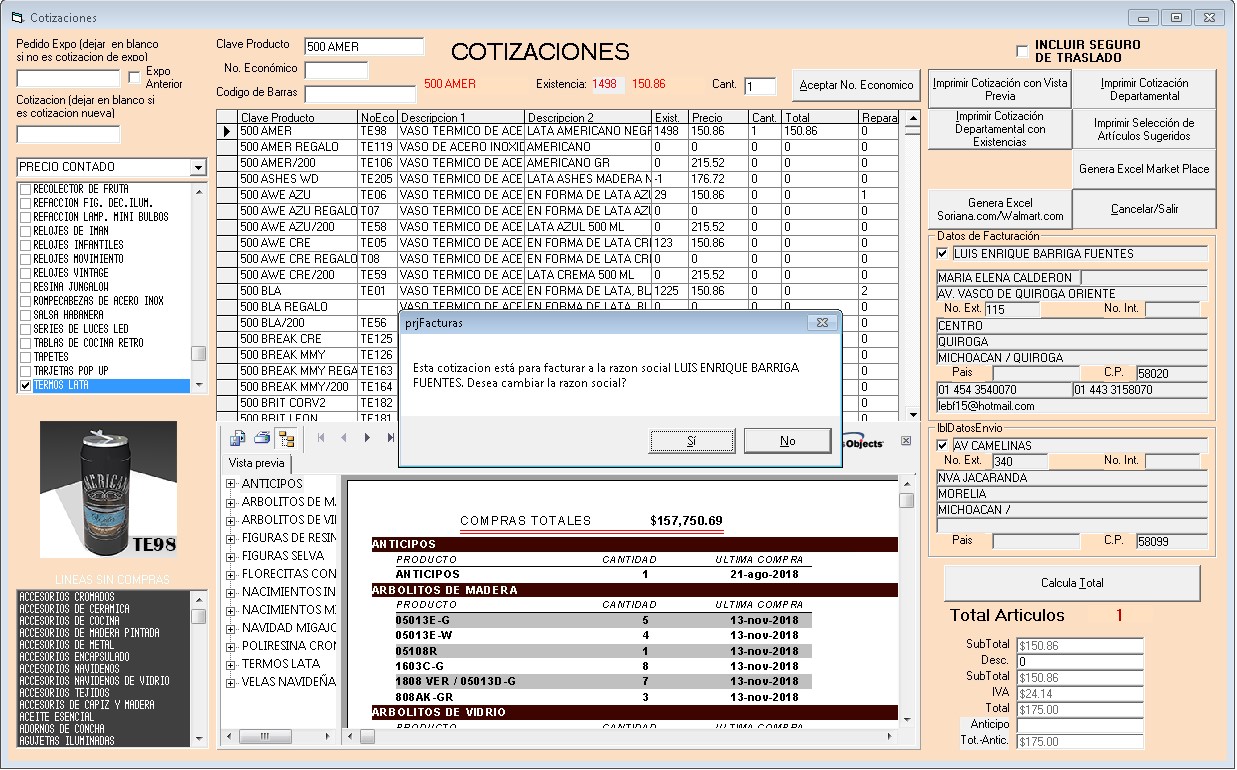
Task: Enable Incluir Seguro de Traslado checkbox
Action: tap(1022, 51)
